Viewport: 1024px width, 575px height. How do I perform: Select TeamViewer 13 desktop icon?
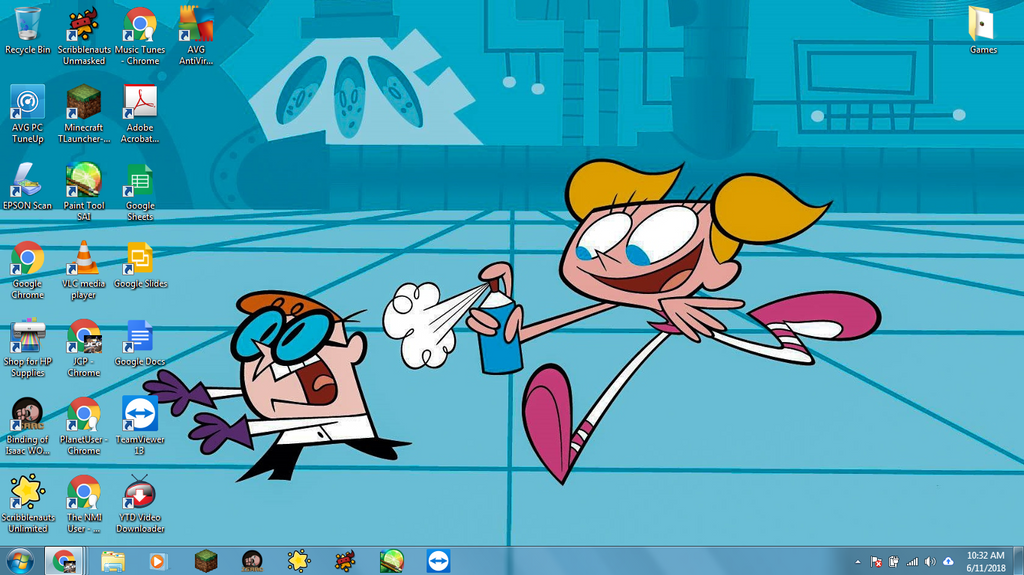point(140,426)
